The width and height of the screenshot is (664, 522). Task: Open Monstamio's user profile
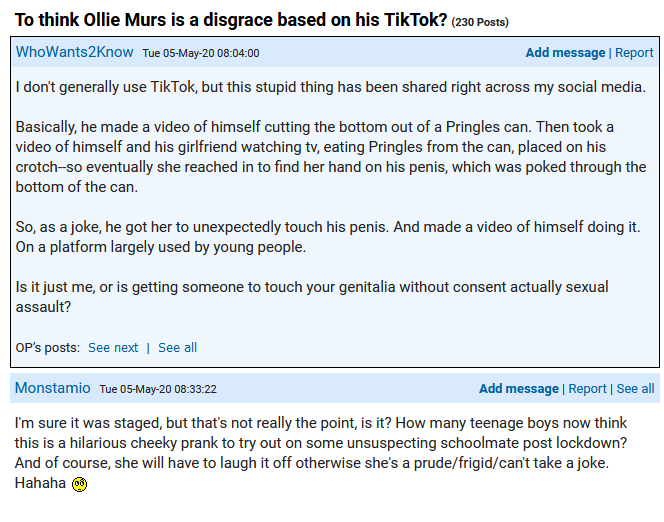pos(53,388)
